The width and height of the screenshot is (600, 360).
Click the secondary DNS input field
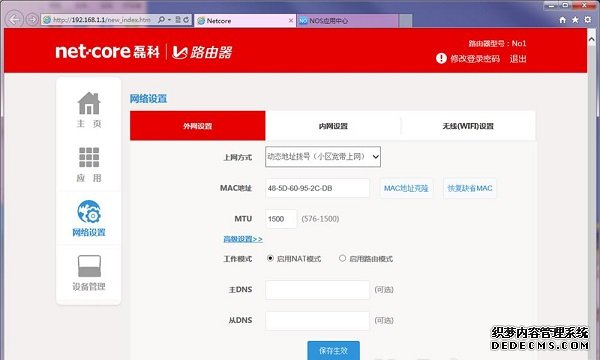pyautogui.click(x=318, y=321)
